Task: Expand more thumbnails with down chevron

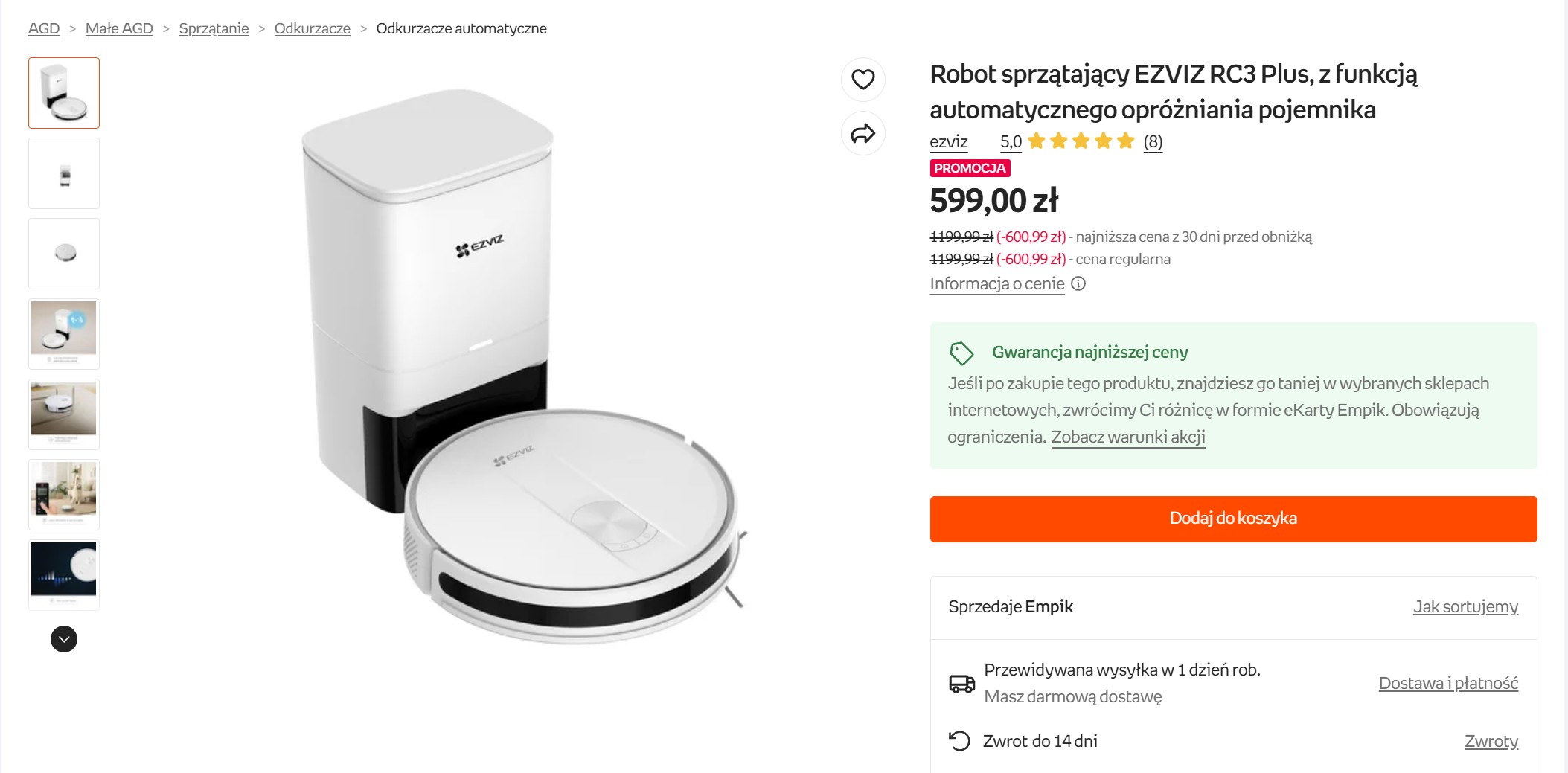Action: (64, 639)
